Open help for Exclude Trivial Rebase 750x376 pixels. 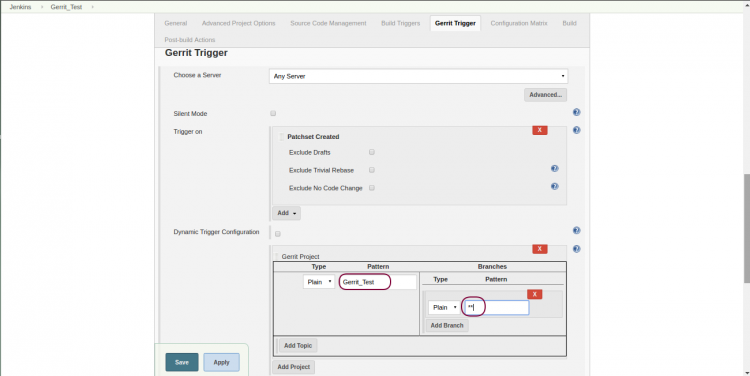click(x=554, y=168)
